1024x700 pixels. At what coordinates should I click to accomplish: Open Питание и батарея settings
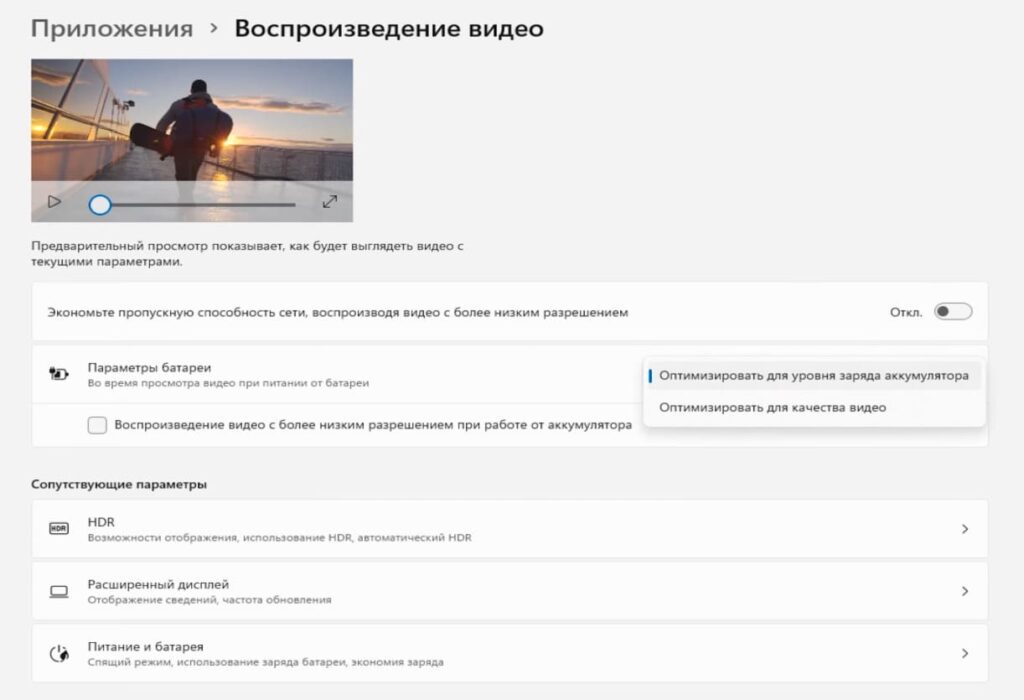tap(509, 653)
